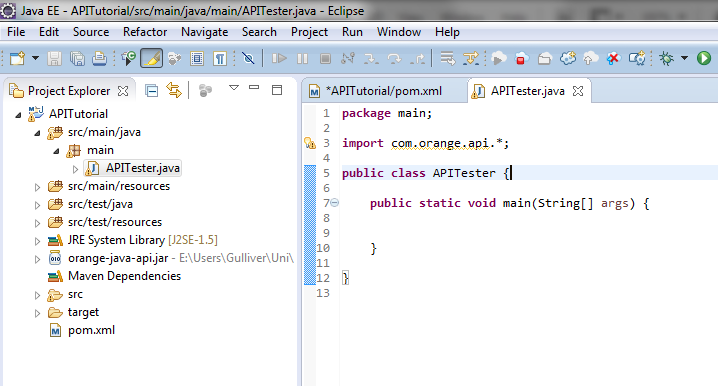Open the Source menu
Viewport: 718px width, 386px height.
(91, 32)
